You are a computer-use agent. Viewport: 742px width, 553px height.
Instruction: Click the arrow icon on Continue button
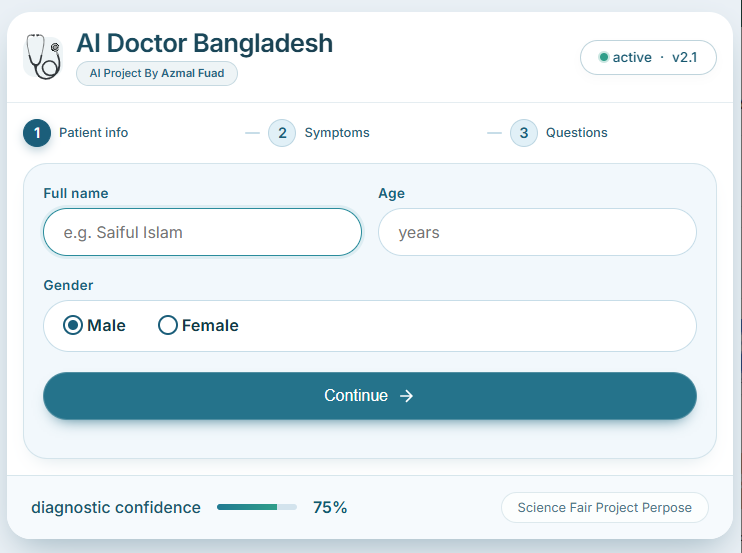click(406, 396)
